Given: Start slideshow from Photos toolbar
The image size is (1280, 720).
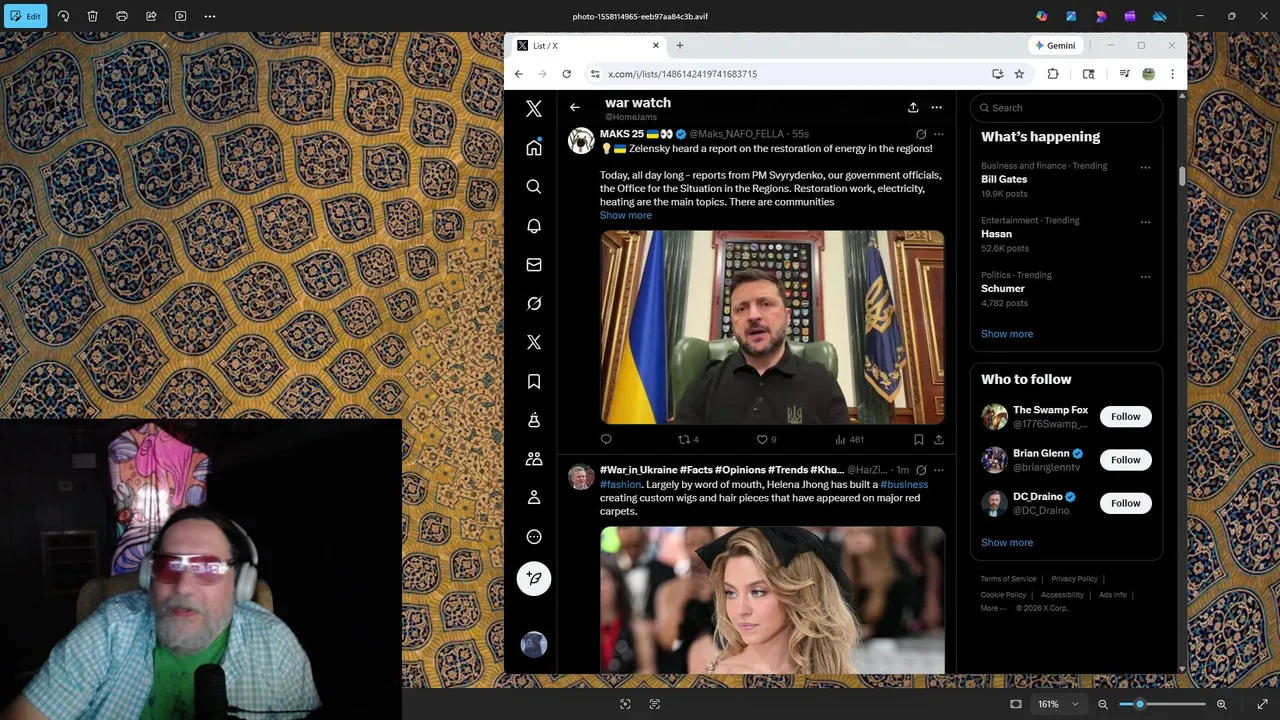Looking at the screenshot, I should click(180, 16).
